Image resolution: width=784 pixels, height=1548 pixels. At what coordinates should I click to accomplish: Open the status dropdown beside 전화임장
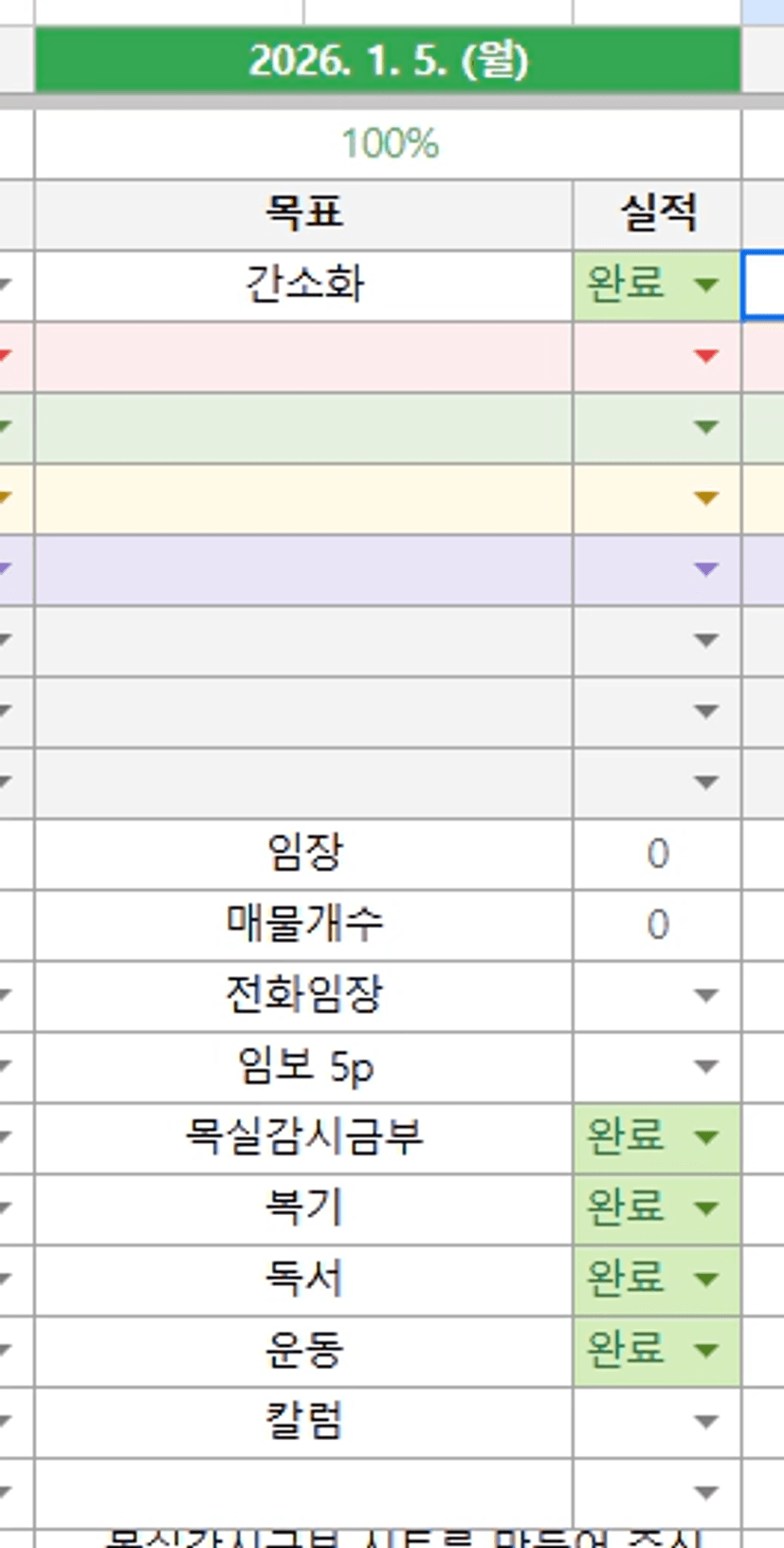coord(705,995)
